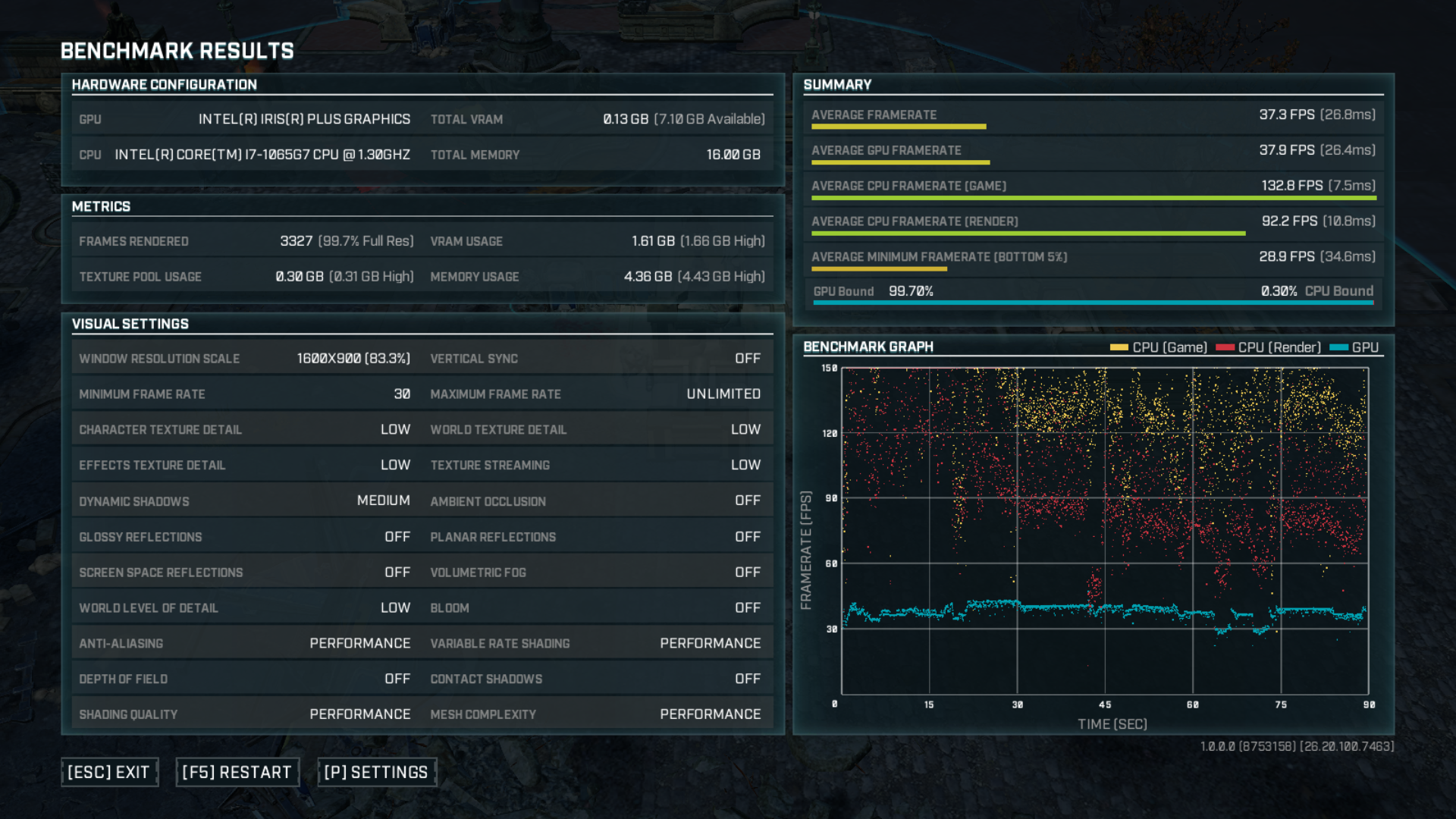Viewport: 1456px width, 819px height.
Task: Click the GPU Bound percentage bar
Action: click(x=1094, y=303)
